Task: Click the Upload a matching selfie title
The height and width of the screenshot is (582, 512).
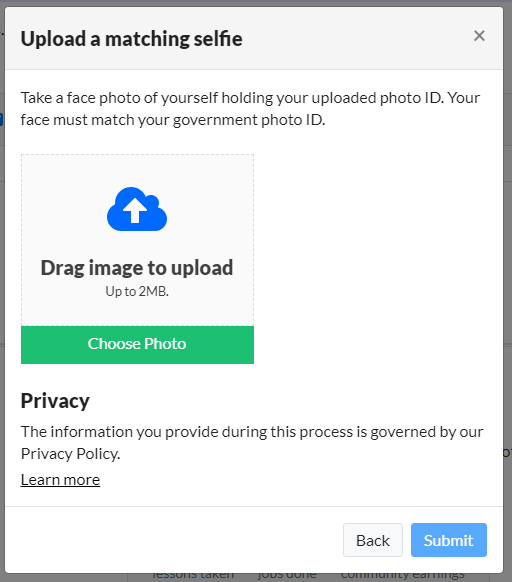Action: click(131, 39)
